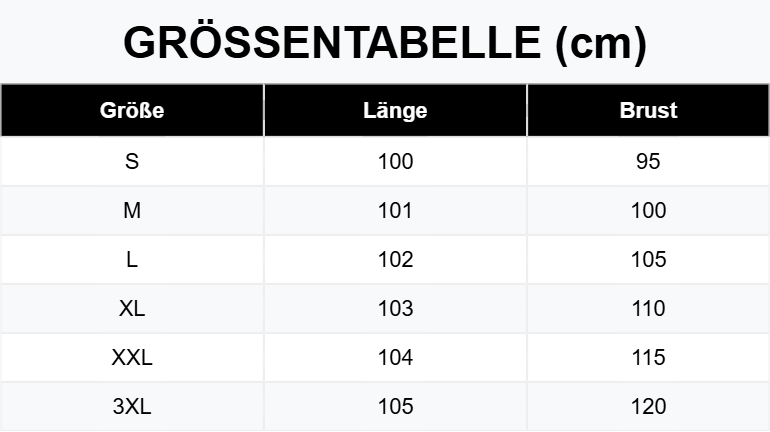Click the size XXL cell

132,358
